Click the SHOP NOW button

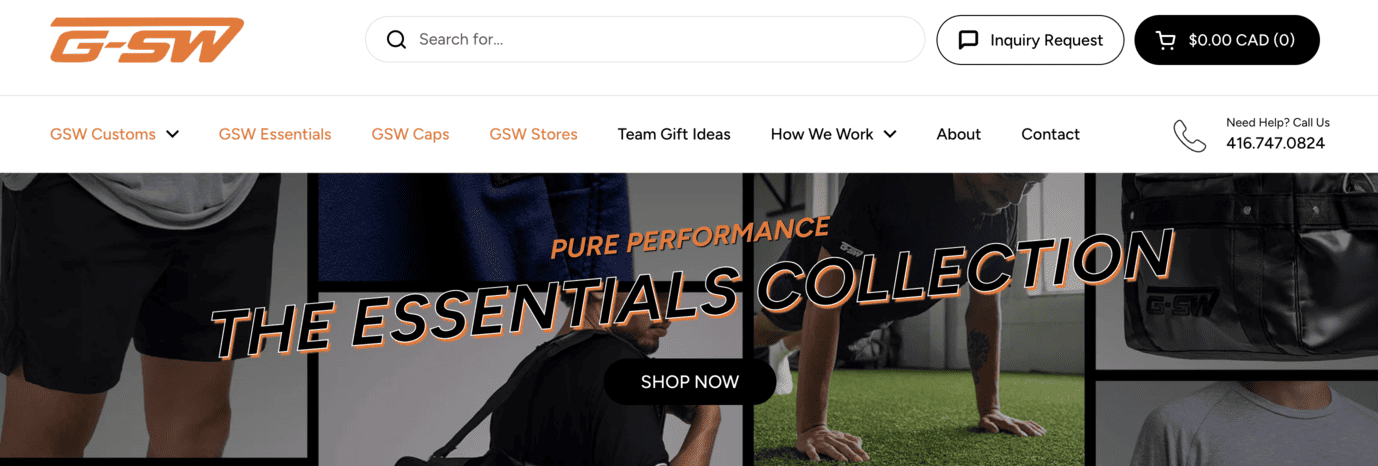(690, 382)
